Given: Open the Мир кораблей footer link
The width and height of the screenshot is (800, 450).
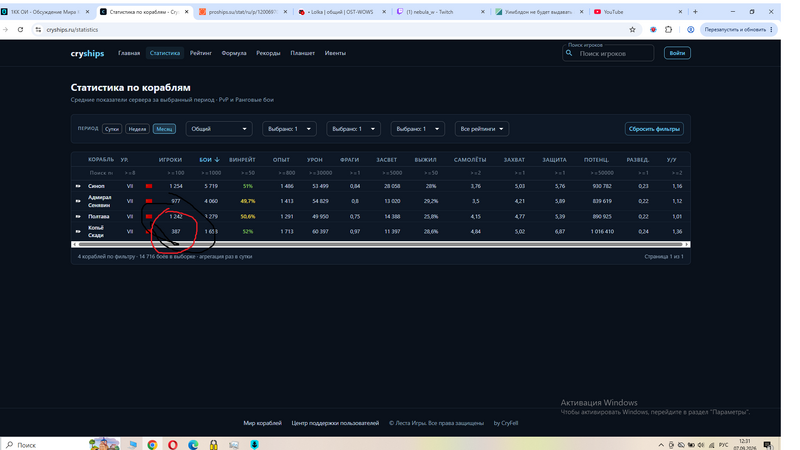Looking at the screenshot, I should coord(262,423).
